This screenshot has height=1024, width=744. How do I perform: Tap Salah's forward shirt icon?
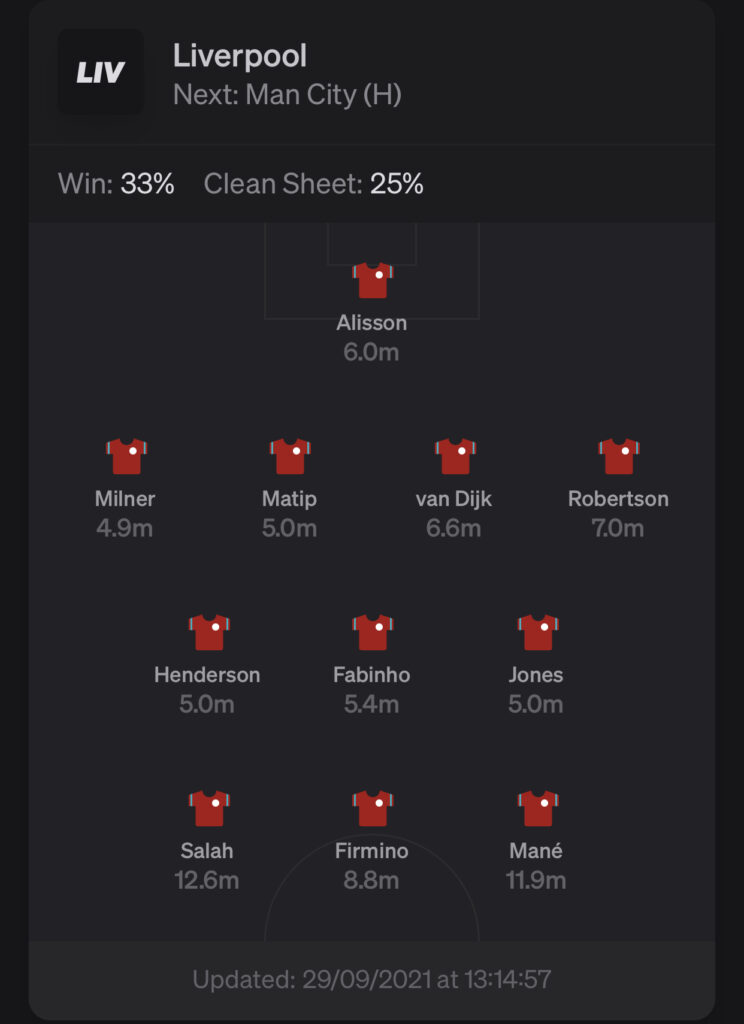(209, 809)
